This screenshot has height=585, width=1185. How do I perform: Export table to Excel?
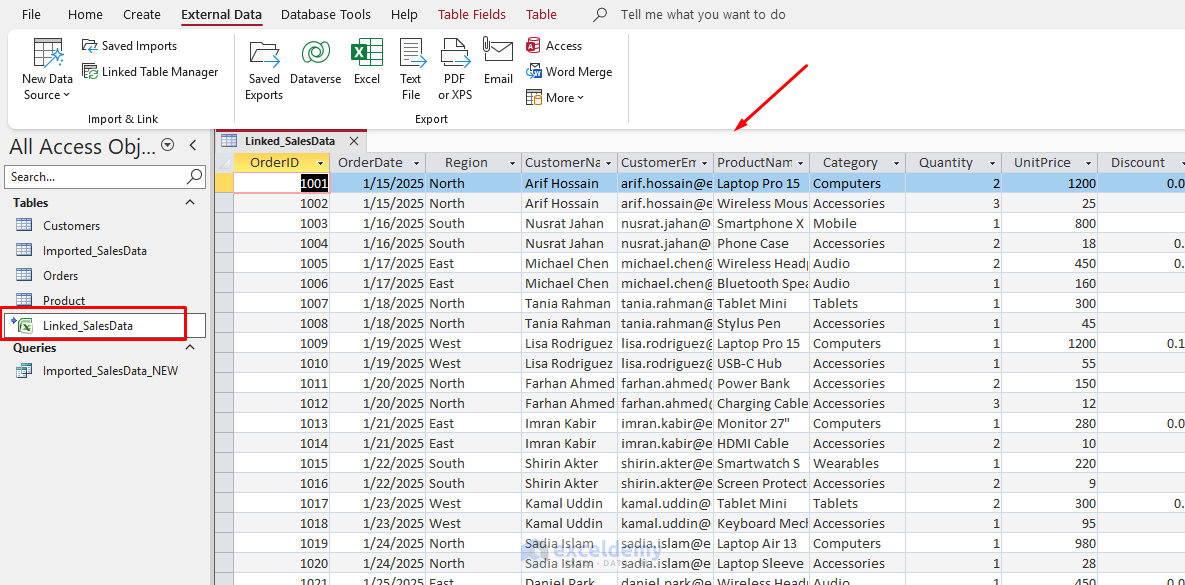(367, 62)
